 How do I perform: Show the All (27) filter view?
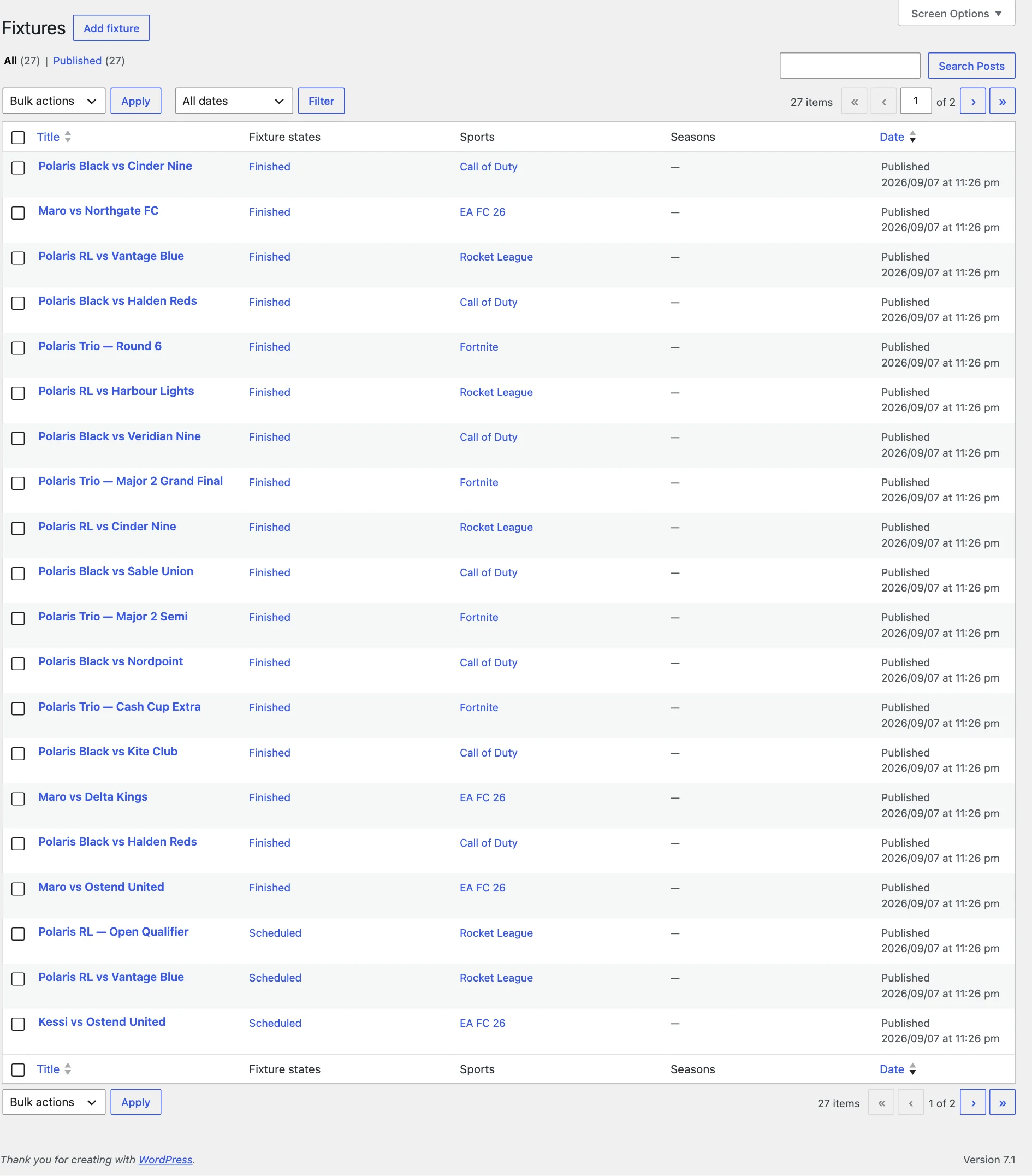point(22,61)
